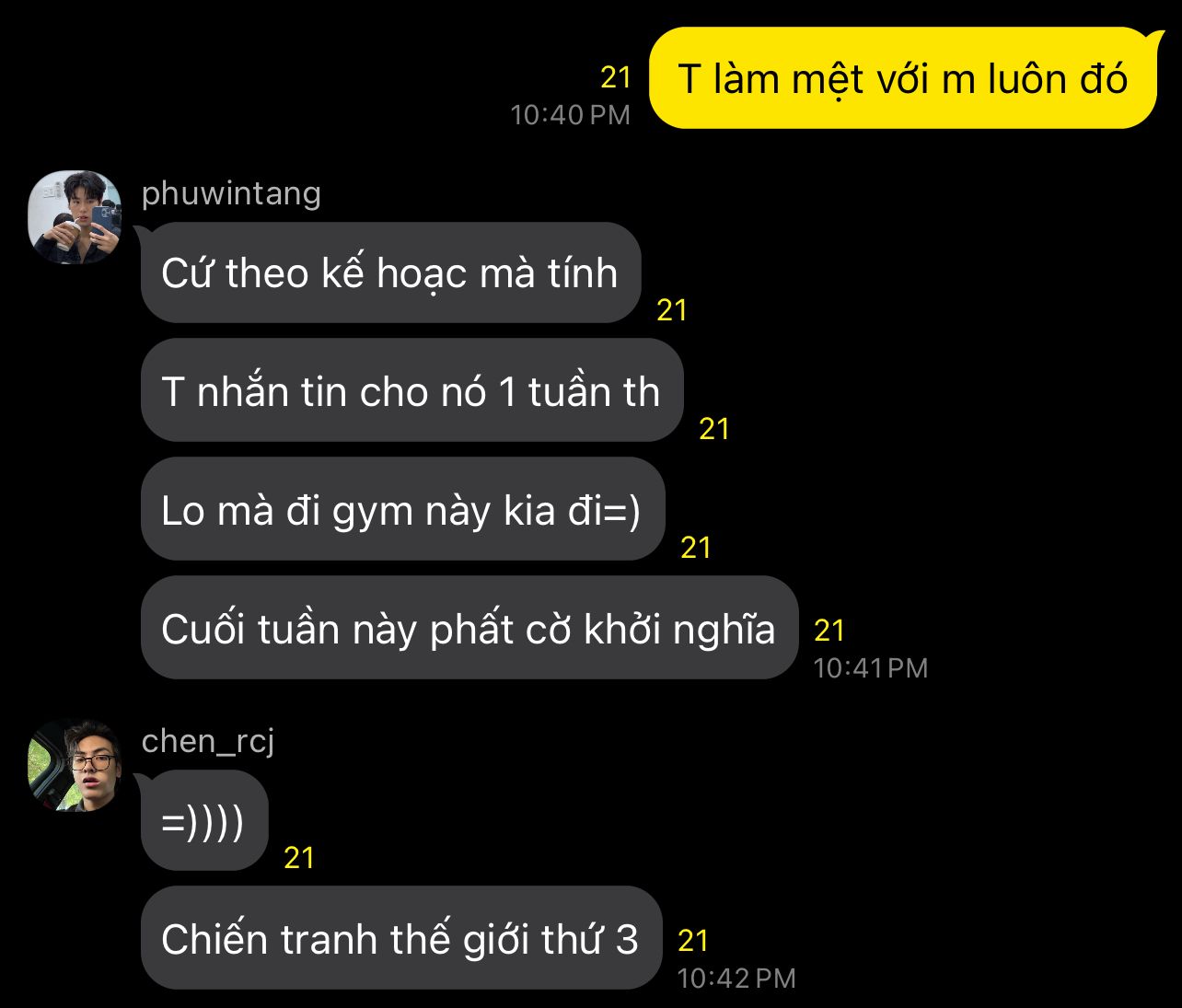Select yellow message "T làm mệt với m luôn đó"
The image size is (1182, 1008).
pos(902,78)
